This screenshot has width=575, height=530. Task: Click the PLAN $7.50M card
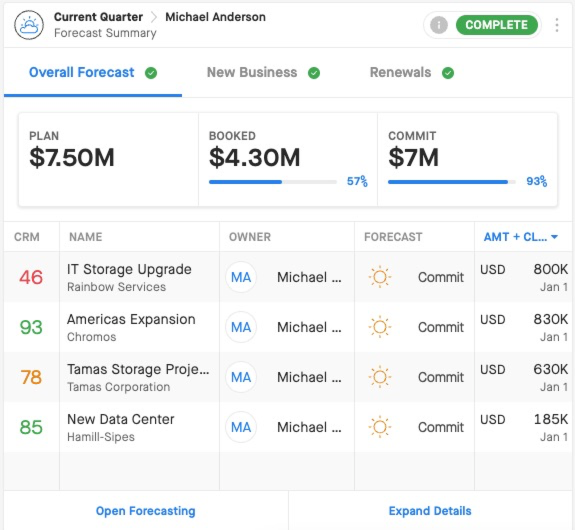click(109, 160)
